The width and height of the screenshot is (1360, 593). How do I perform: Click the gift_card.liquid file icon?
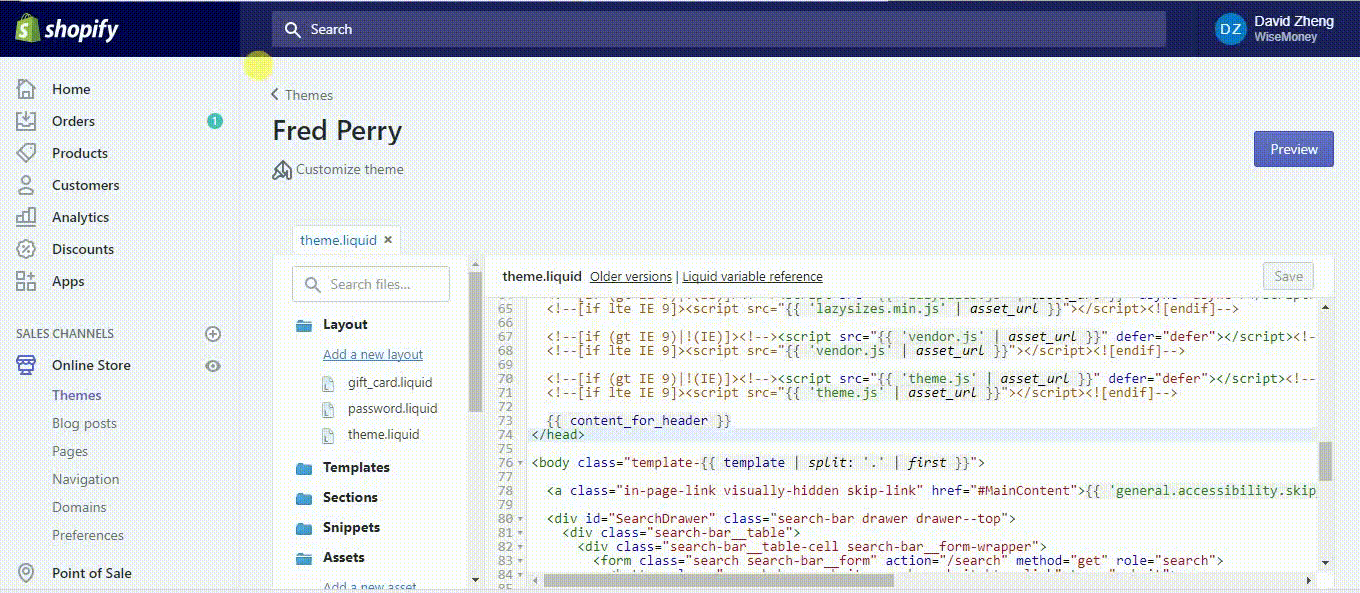point(327,383)
